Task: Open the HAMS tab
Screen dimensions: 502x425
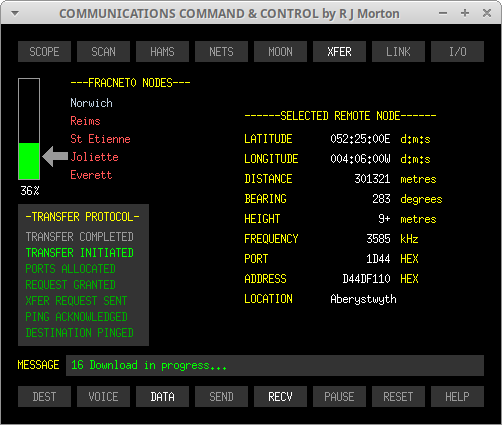Action: point(162,52)
